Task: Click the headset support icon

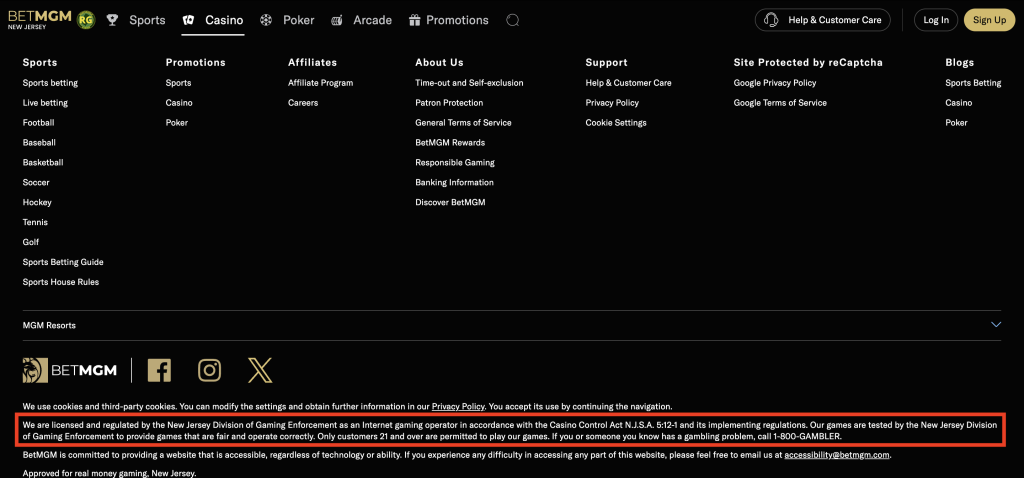Action: click(771, 20)
